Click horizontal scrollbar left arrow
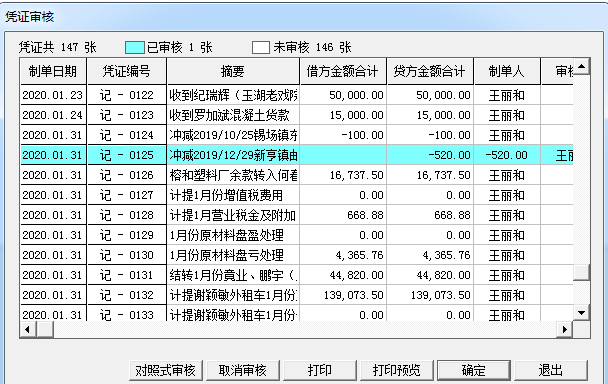 (x=28, y=330)
